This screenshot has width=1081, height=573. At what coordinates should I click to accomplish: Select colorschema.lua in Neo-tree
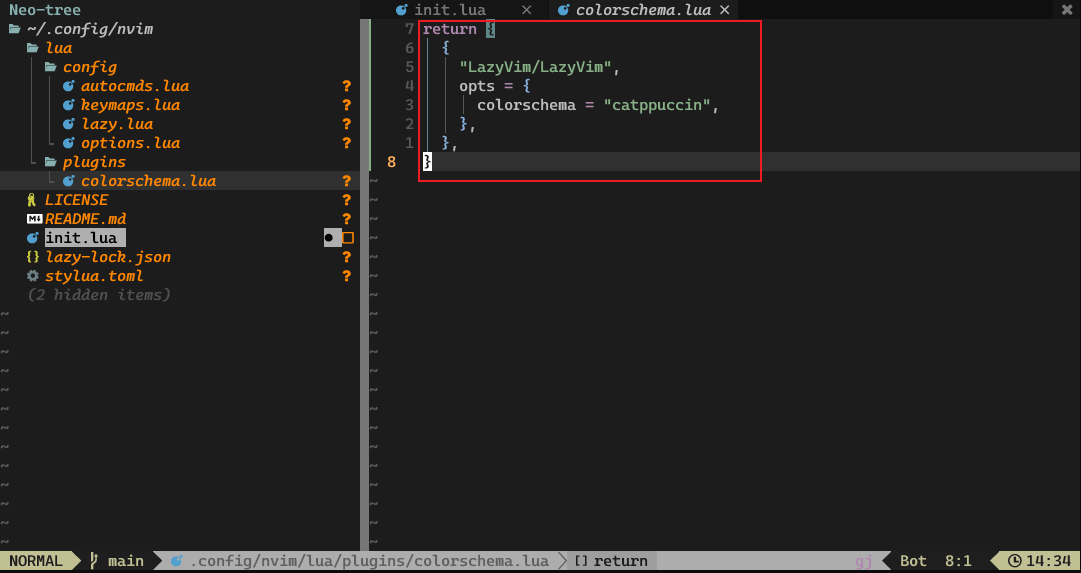pos(148,181)
